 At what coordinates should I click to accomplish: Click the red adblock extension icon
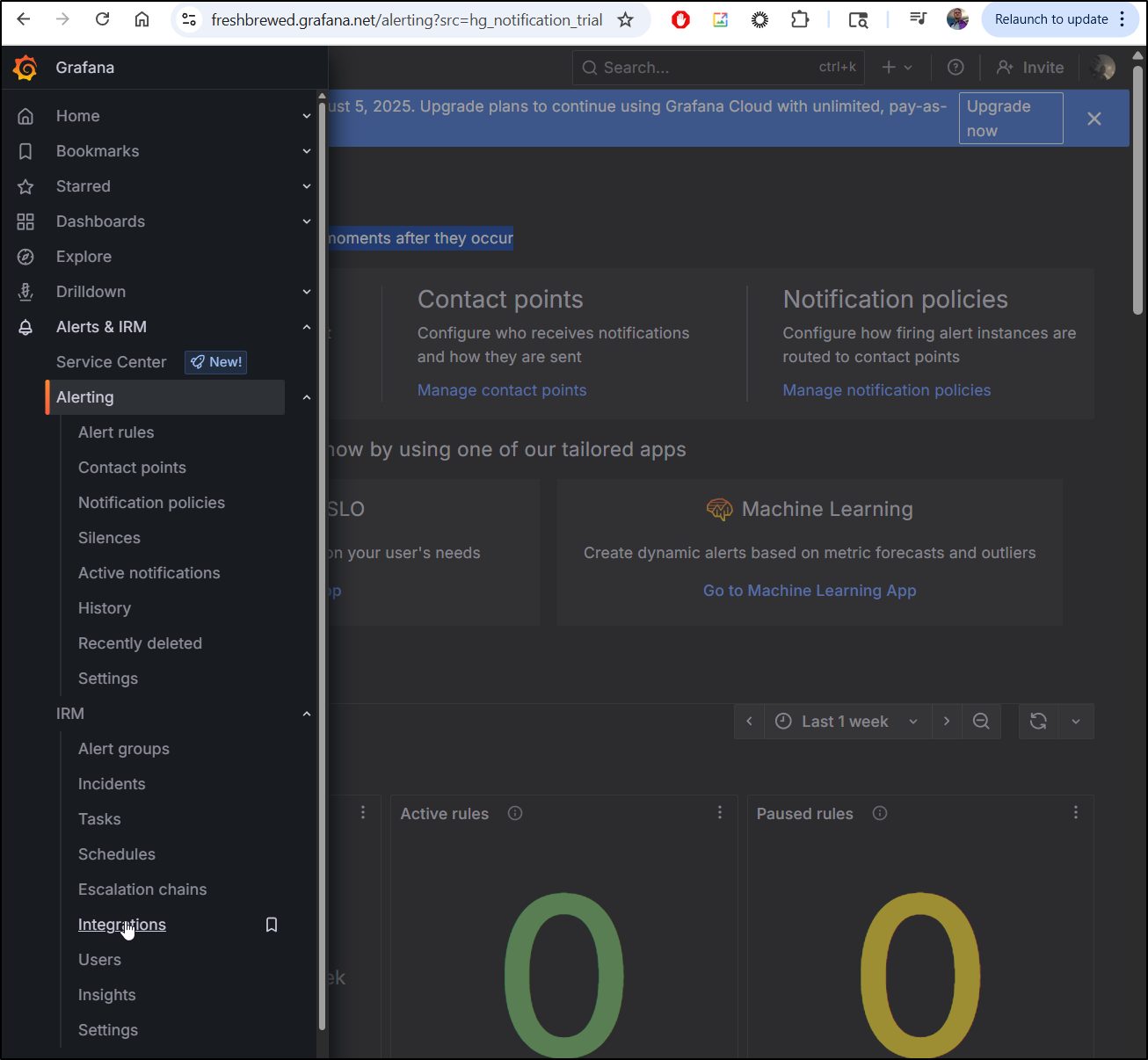tap(680, 19)
